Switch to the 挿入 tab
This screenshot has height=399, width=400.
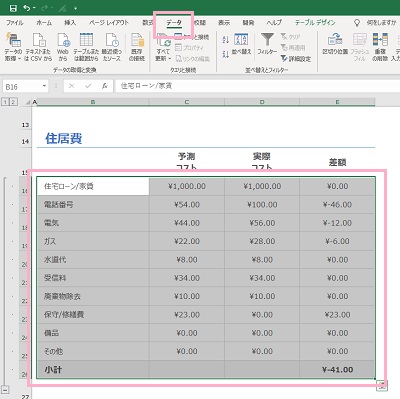point(70,23)
